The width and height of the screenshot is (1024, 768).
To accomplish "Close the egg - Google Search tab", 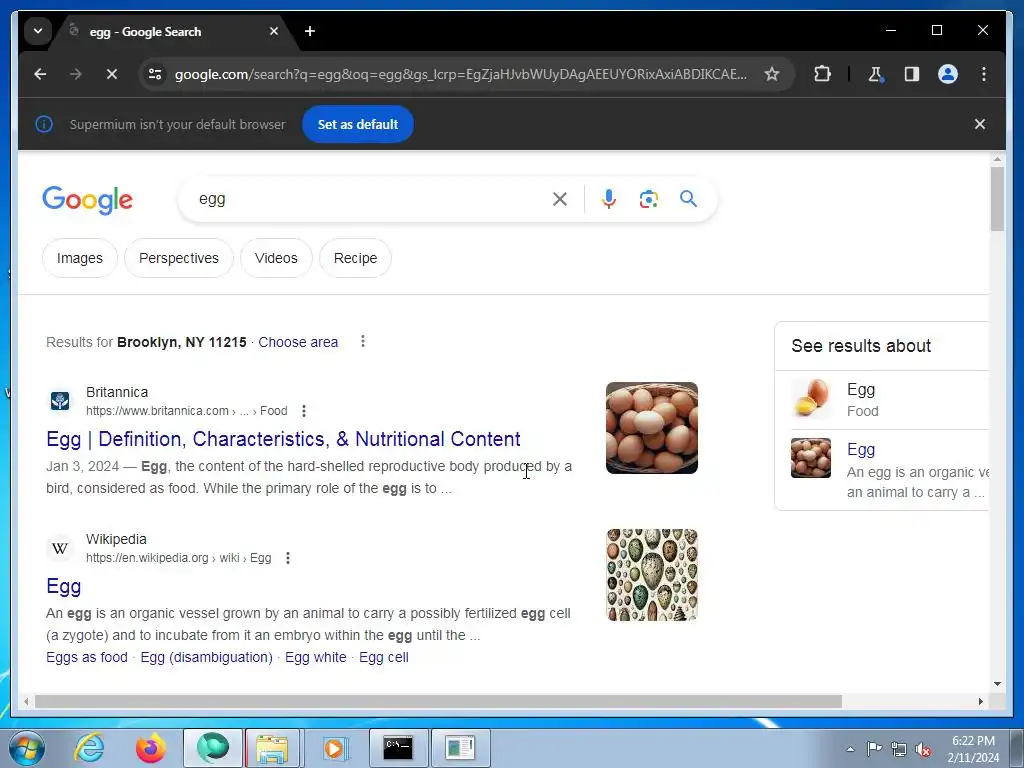I will pyautogui.click(x=274, y=31).
